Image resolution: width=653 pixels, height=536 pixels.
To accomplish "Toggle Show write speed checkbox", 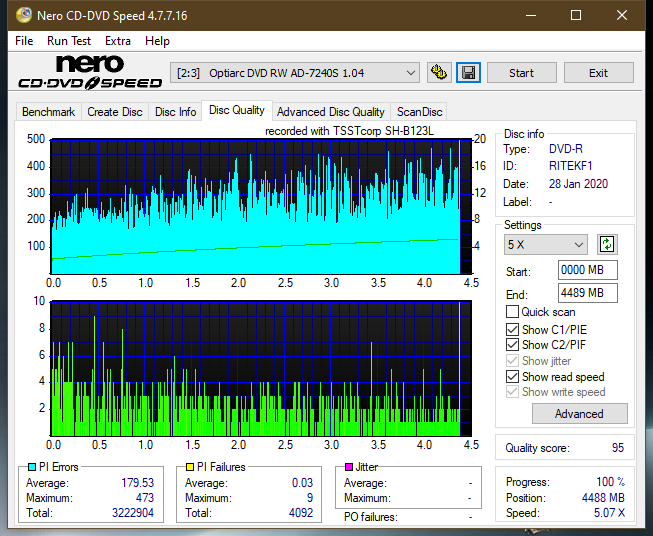I will tap(512, 392).
